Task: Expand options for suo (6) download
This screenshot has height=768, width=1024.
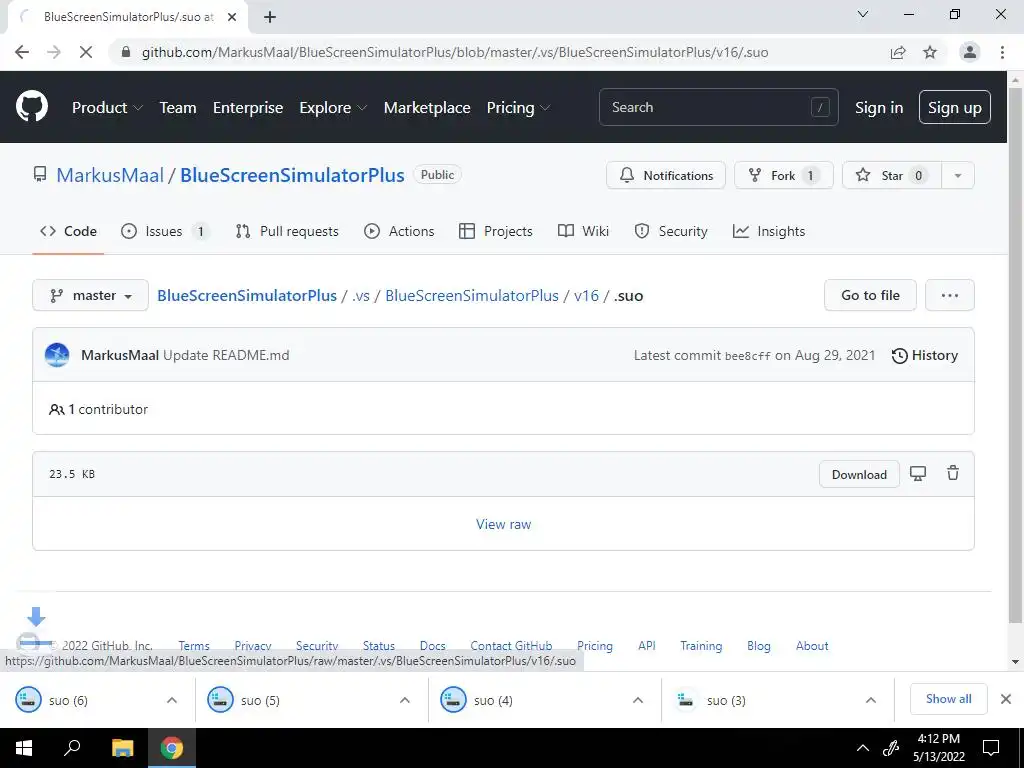Action: click(172, 700)
